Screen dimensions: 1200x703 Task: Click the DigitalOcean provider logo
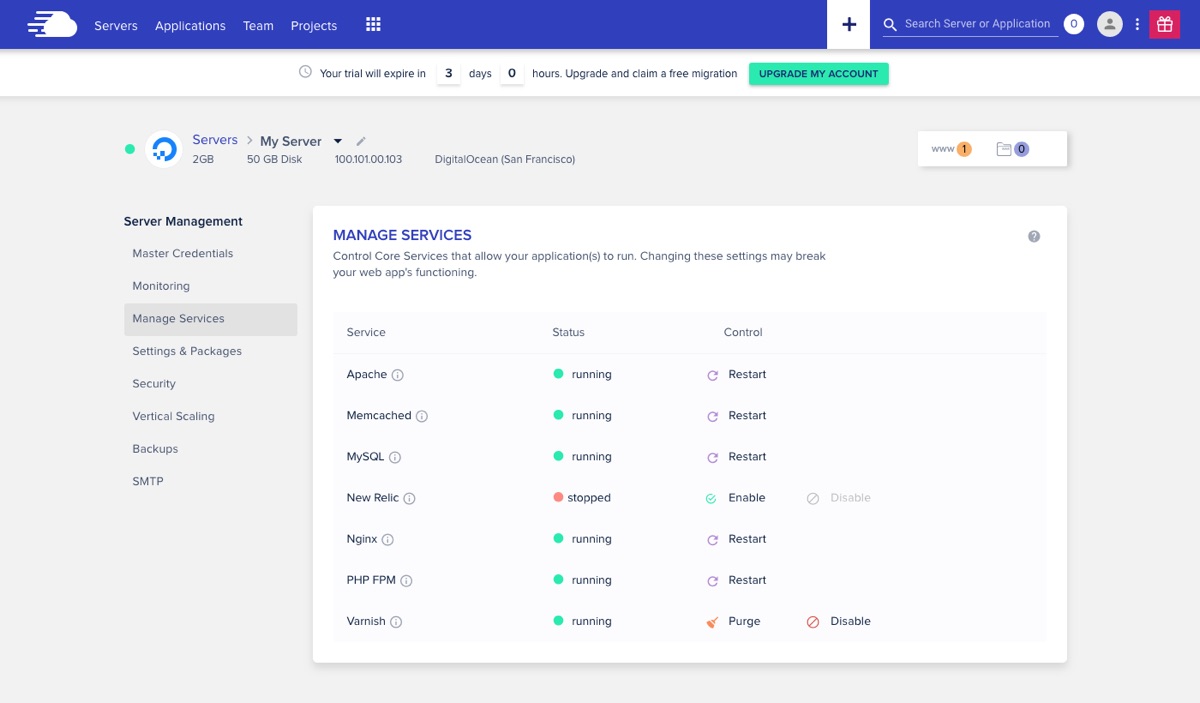tap(163, 149)
